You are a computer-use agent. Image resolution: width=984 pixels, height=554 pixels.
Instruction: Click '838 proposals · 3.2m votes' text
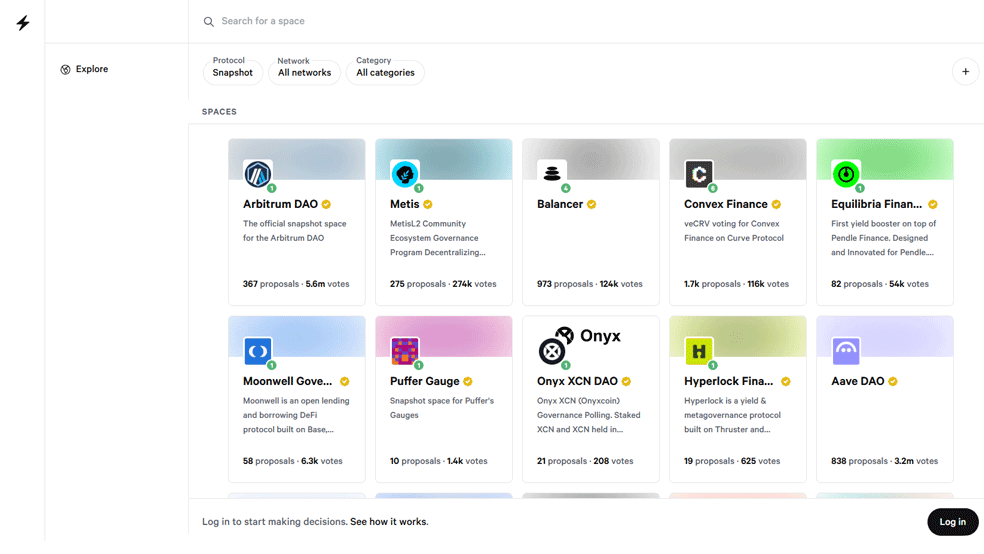pos(885,461)
